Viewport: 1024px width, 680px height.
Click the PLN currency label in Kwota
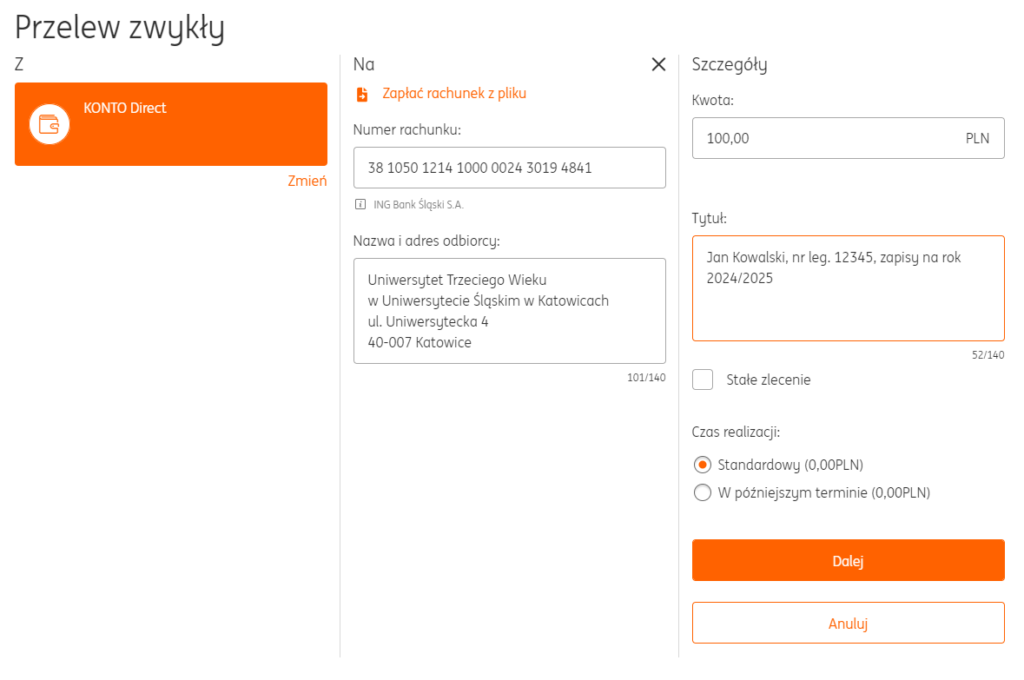pyautogui.click(x=977, y=138)
